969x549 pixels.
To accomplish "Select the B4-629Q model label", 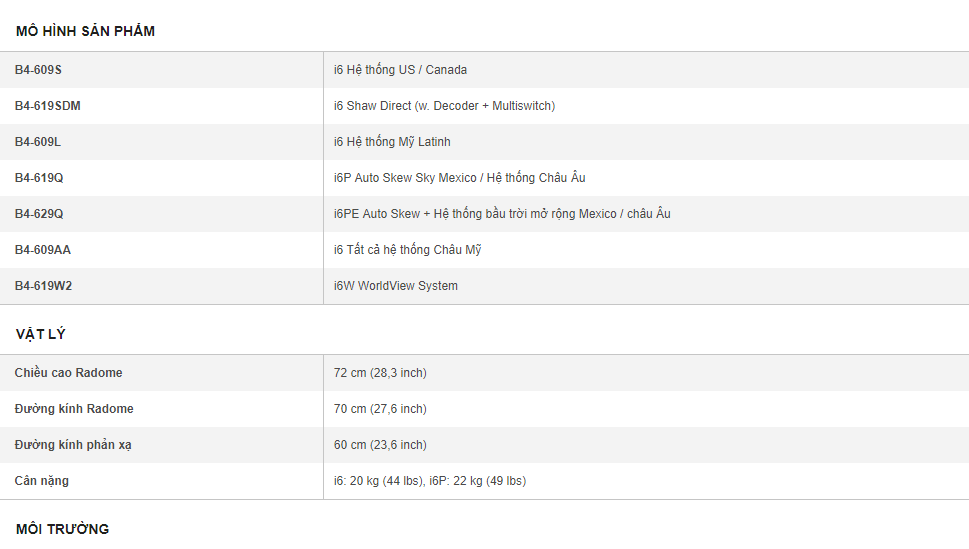I will pyautogui.click(x=39, y=214).
